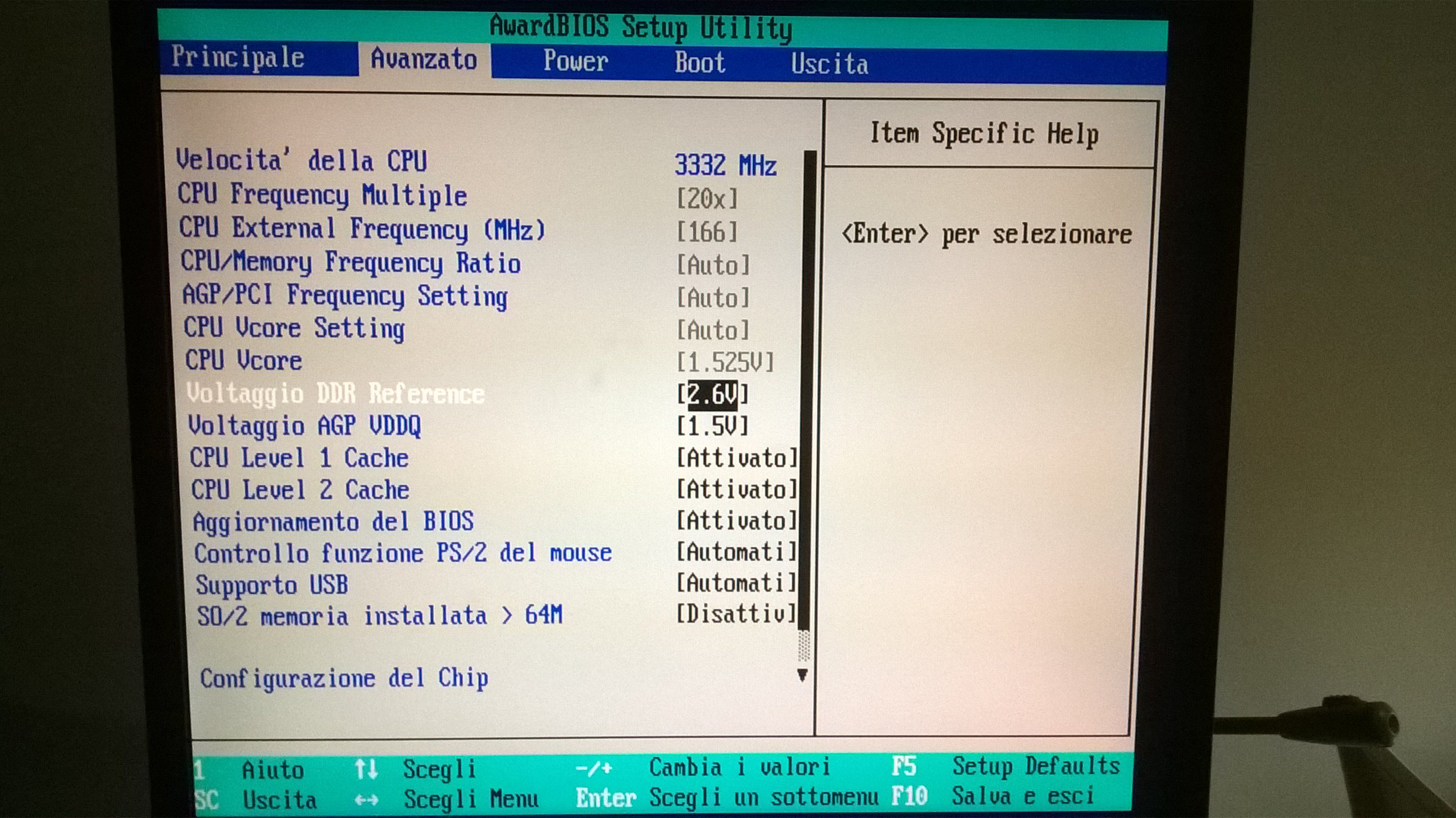Toggle Aggiornamento del BIOS Attivato value
The width and height of the screenshot is (1456, 818).
(736, 521)
